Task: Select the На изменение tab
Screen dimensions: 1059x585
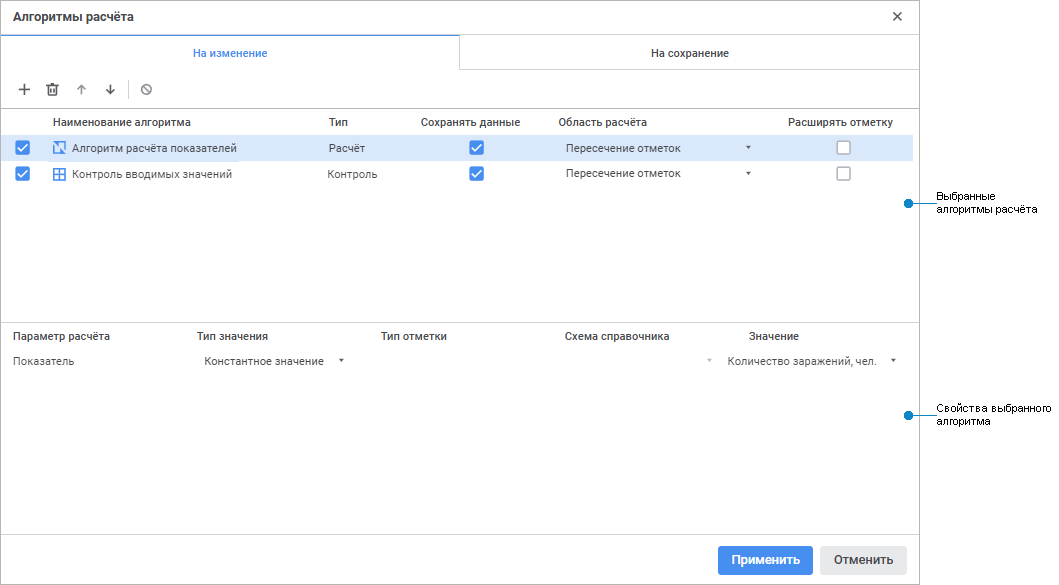Action: coord(230,53)
